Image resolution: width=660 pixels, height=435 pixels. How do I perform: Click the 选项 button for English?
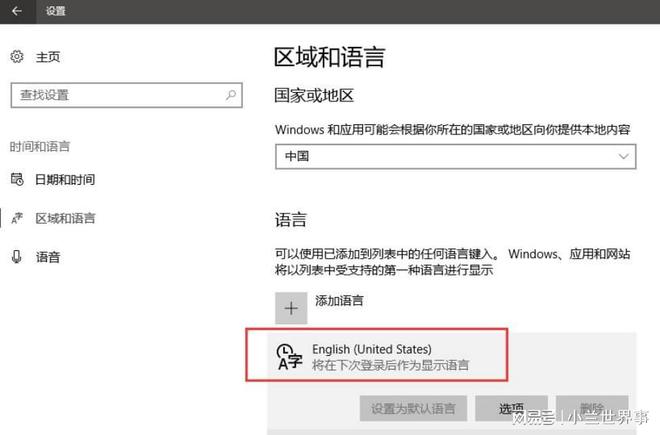point(511,408)
